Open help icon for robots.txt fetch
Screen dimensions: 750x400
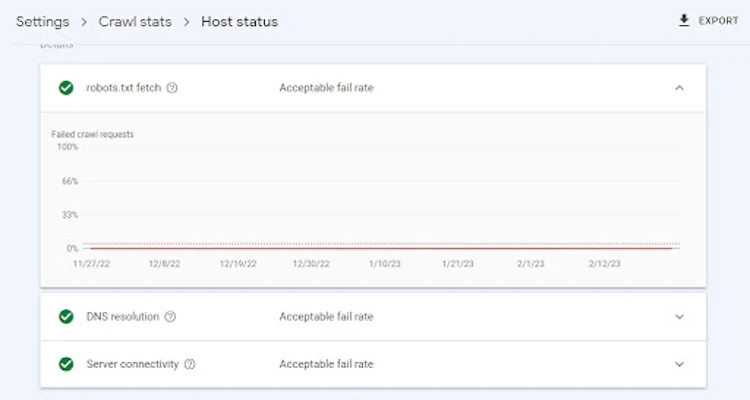click(172, 88)
